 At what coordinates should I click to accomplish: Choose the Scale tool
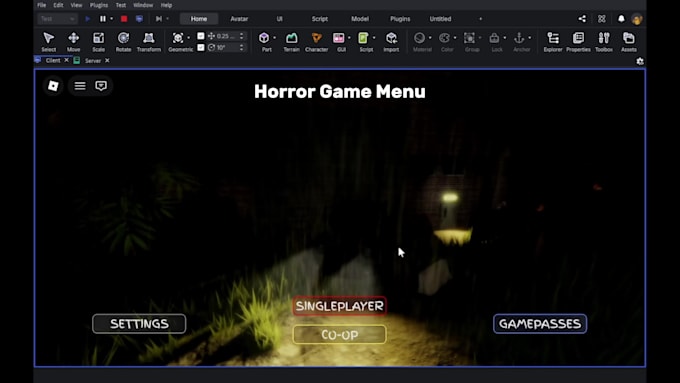[98, 42]
